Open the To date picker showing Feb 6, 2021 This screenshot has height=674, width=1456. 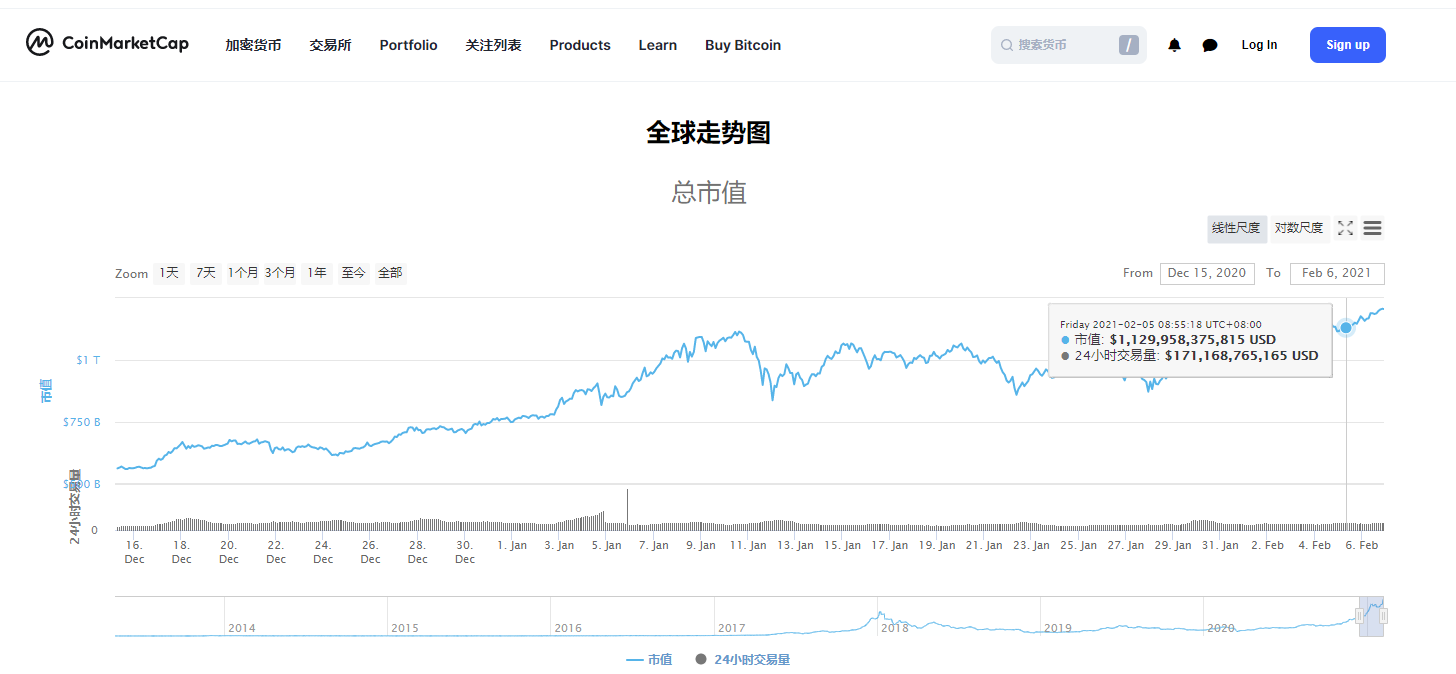pos(1337,273)
